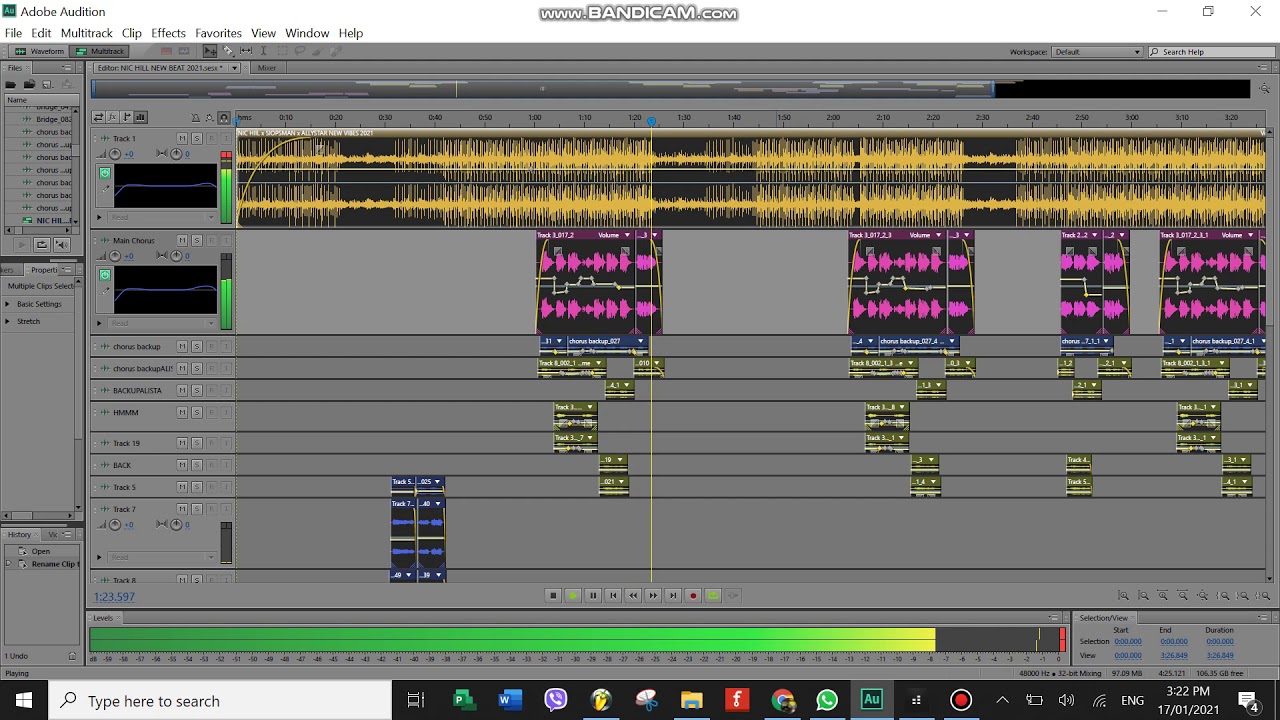Open Workspace Default dropdown
Screen dimensions: 1280x720
(1097, 52)
